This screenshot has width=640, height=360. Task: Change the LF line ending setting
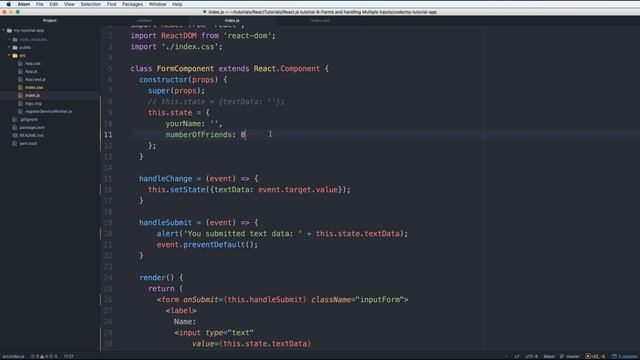click(x=517, y=356)
